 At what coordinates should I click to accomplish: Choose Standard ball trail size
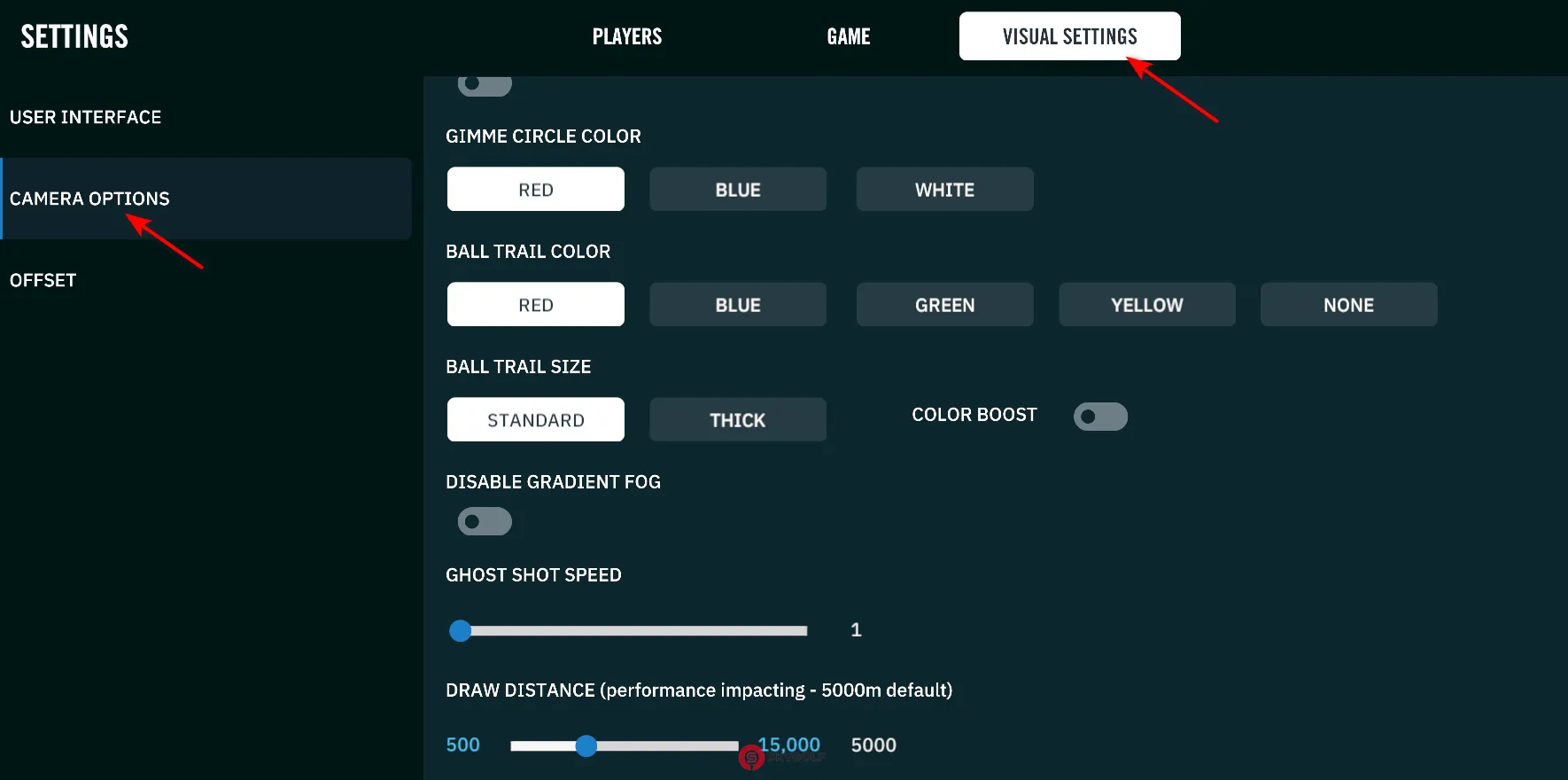(x=536, y=420)
